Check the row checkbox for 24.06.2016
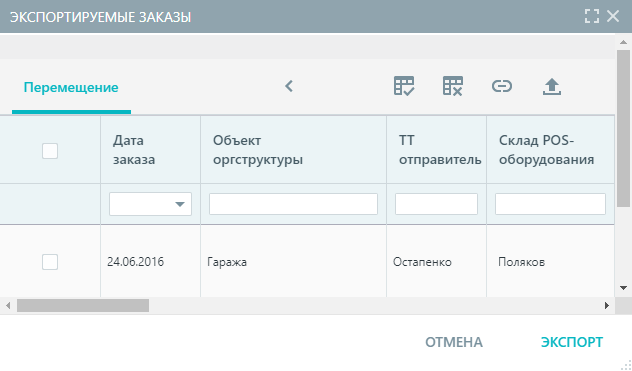Image resolution: width=632 pixels, height=371 pixels. coord(50,262)
